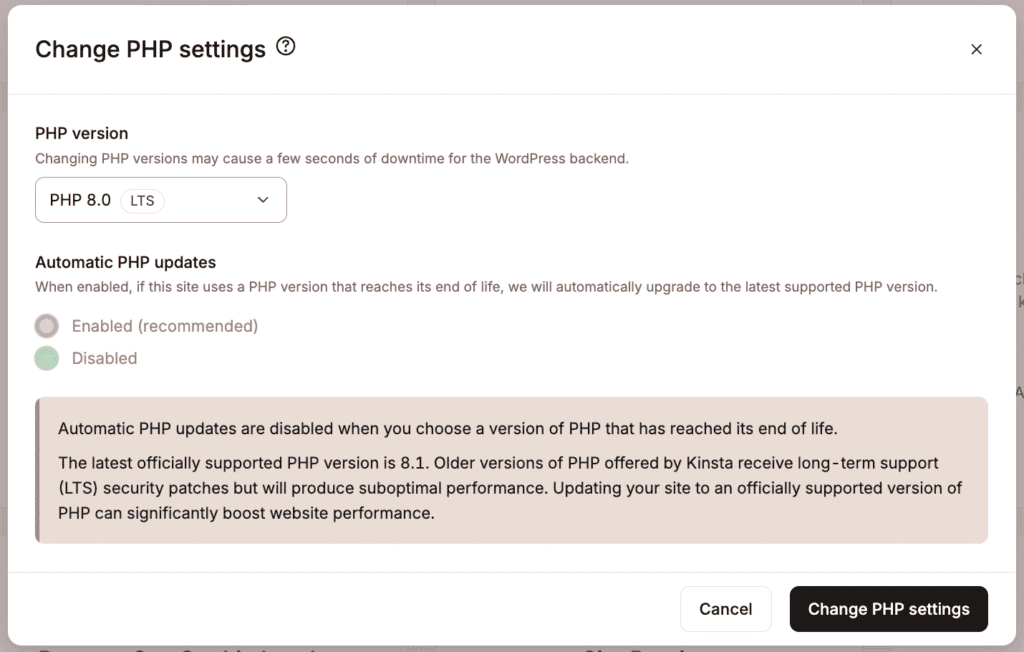Click the Automatic PHP updates heading

click(x=125, y=262)
